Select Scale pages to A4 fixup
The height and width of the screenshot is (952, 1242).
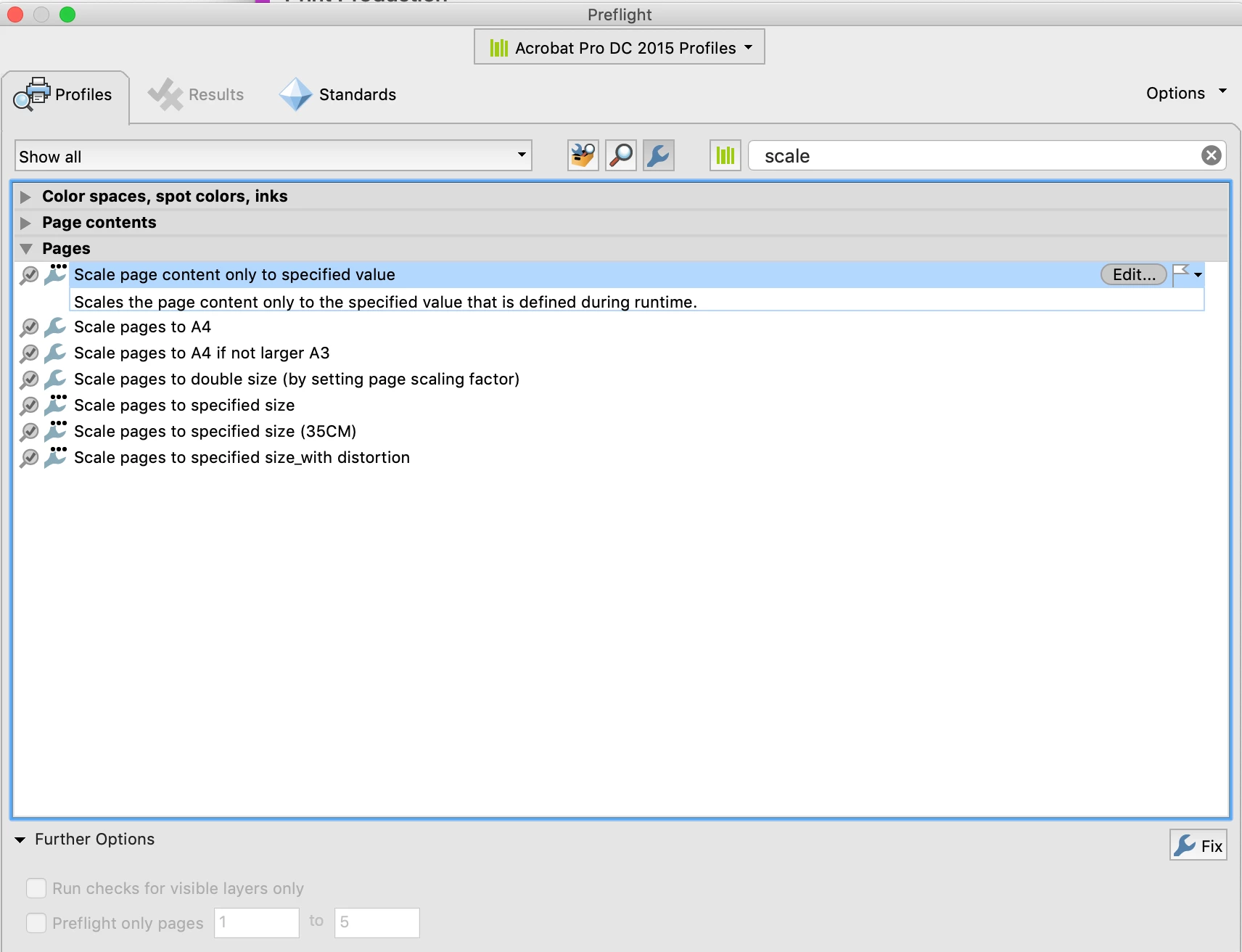[142, 327]
